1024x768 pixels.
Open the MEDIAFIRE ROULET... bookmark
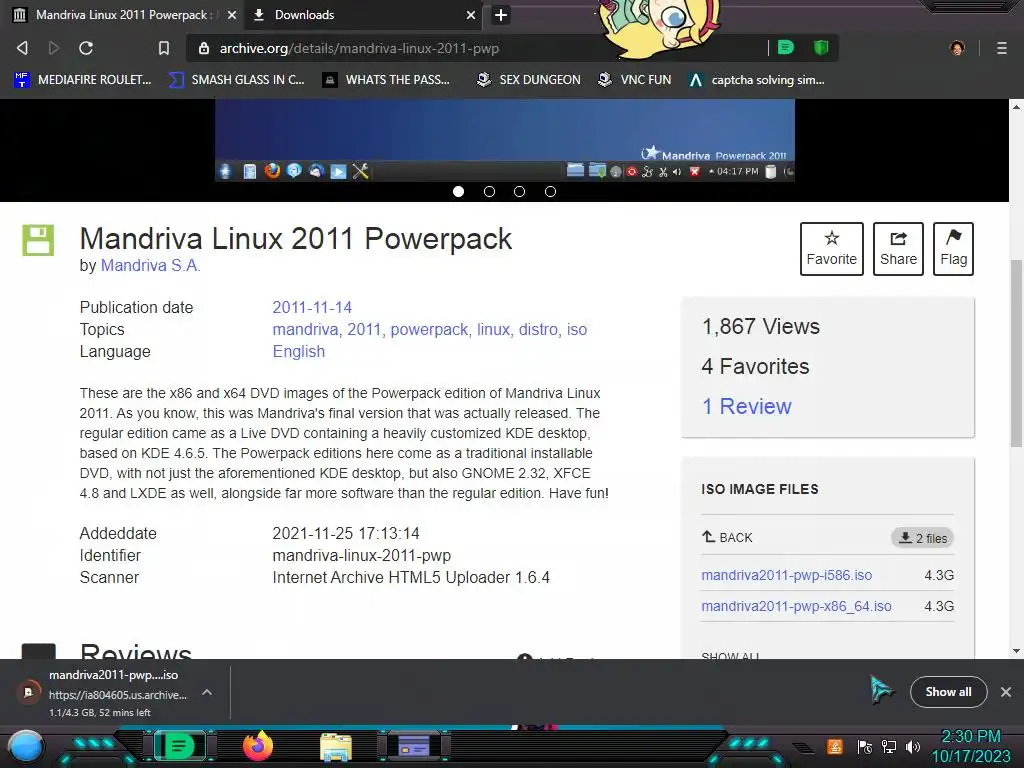82,80
